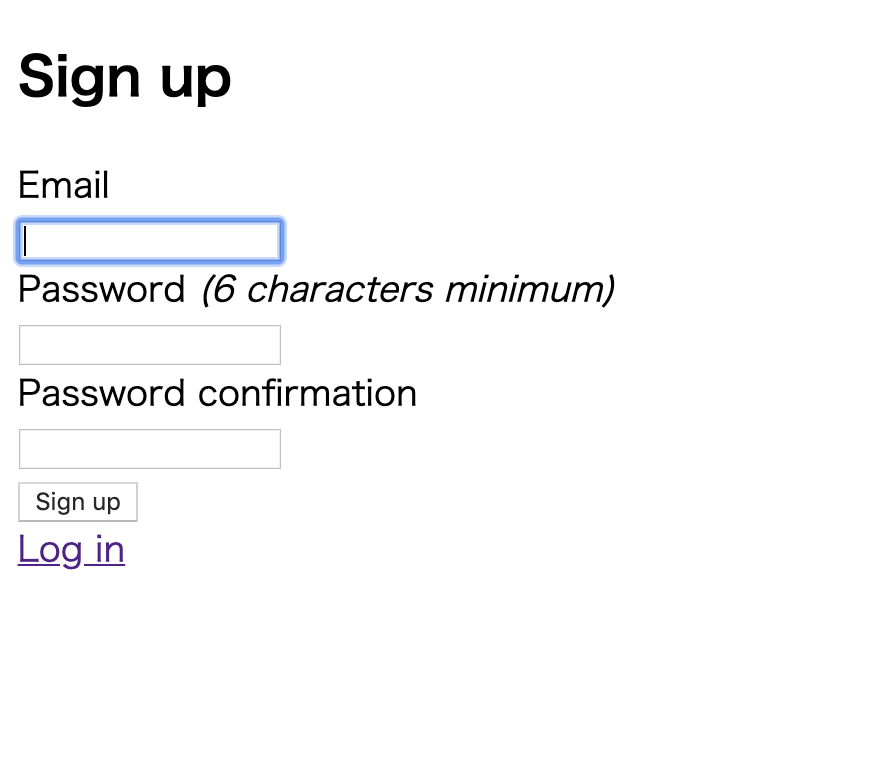Screen dimensions: 896x778
Task: Click the box below the 6 characters hint
Action: pyautogui.click(x=150, y=345)
